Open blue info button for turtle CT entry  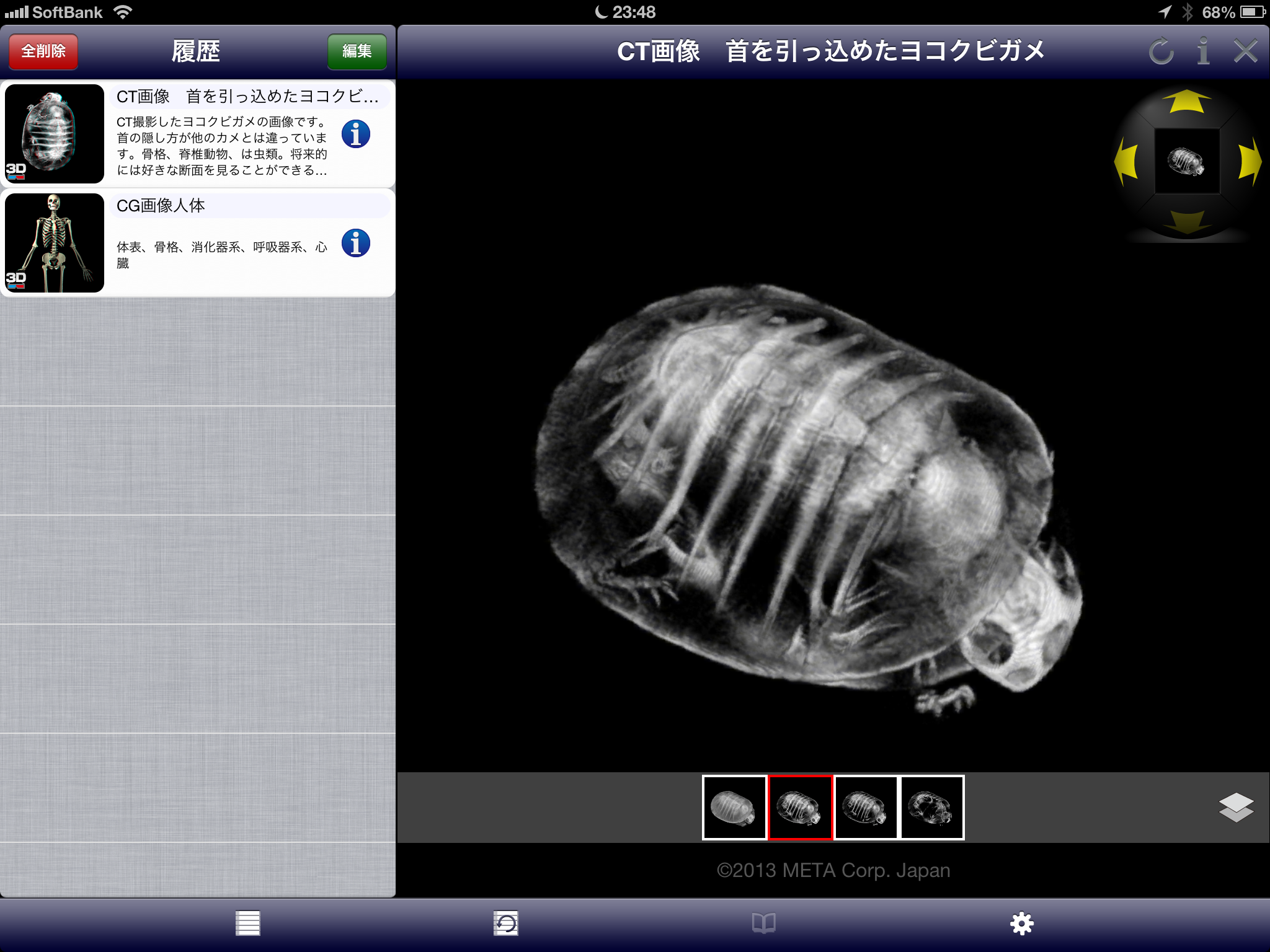pyautogui.click(x=356, y=134)
